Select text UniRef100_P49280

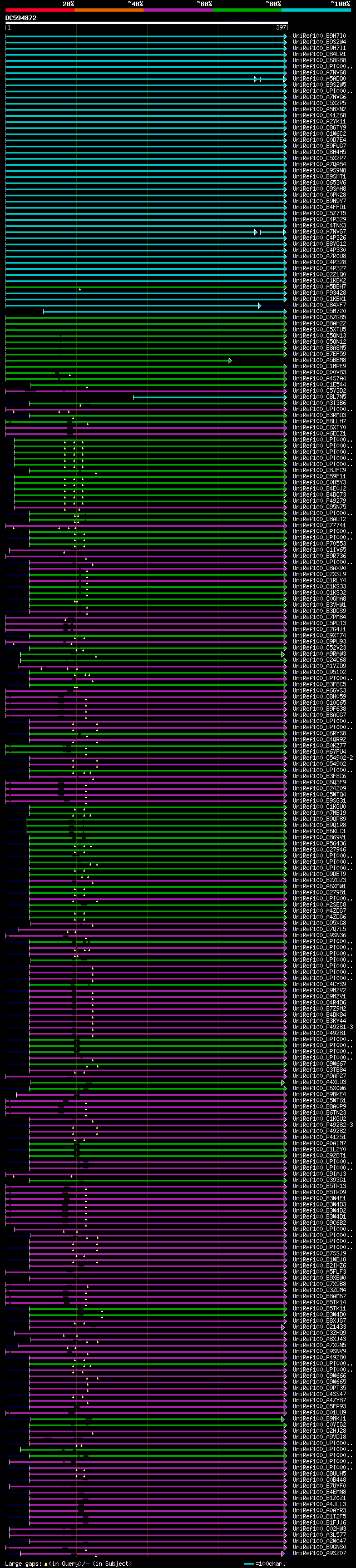coord(319,1357)
